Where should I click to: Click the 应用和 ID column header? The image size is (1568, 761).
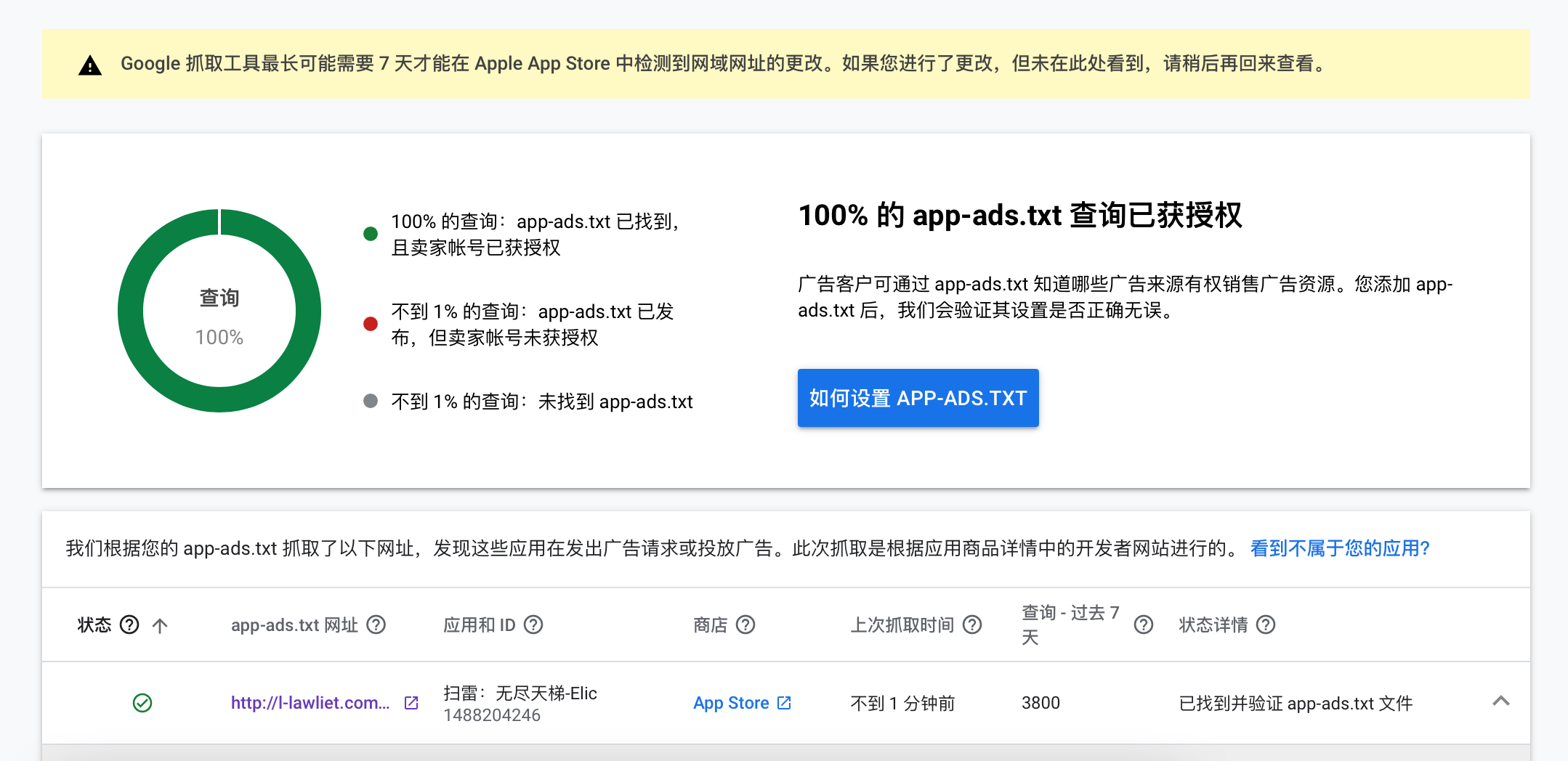point(480,624)
